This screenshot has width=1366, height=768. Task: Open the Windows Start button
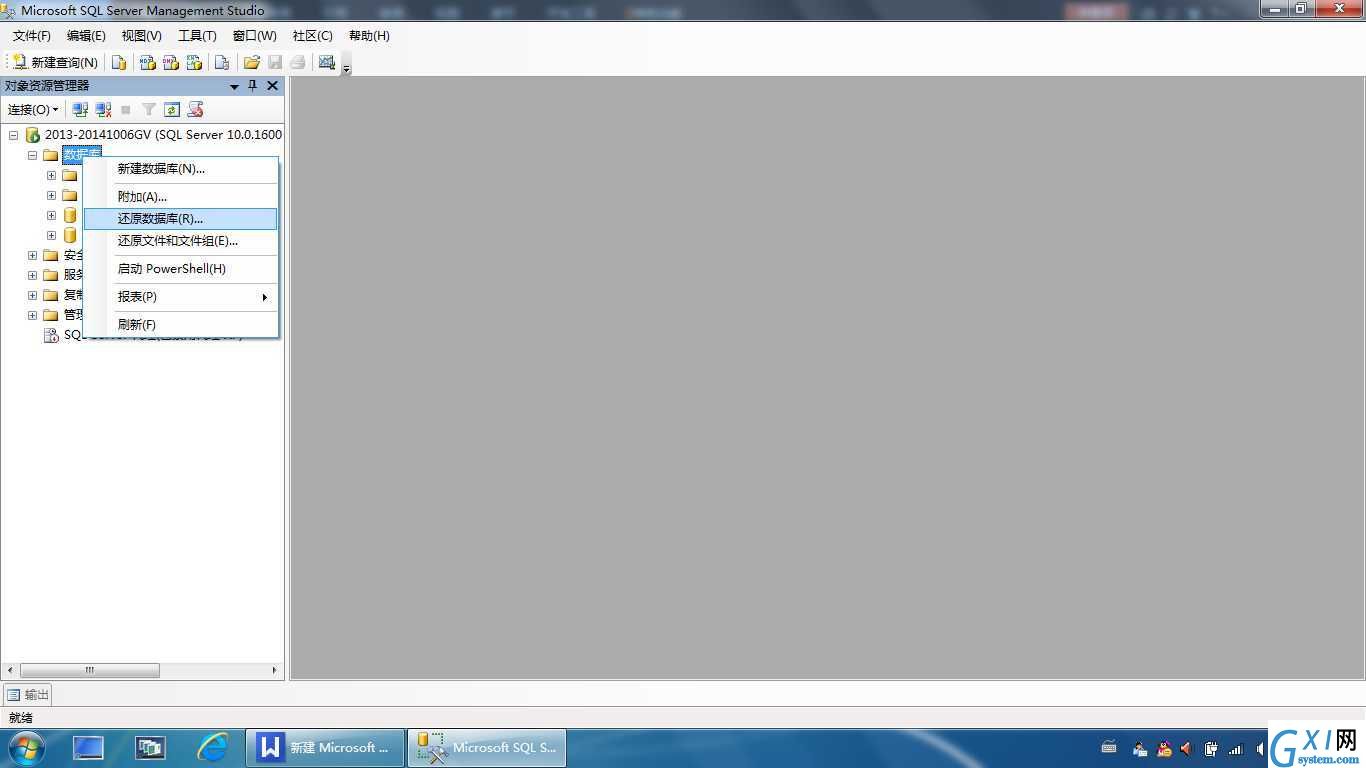[x=26, y=748]
